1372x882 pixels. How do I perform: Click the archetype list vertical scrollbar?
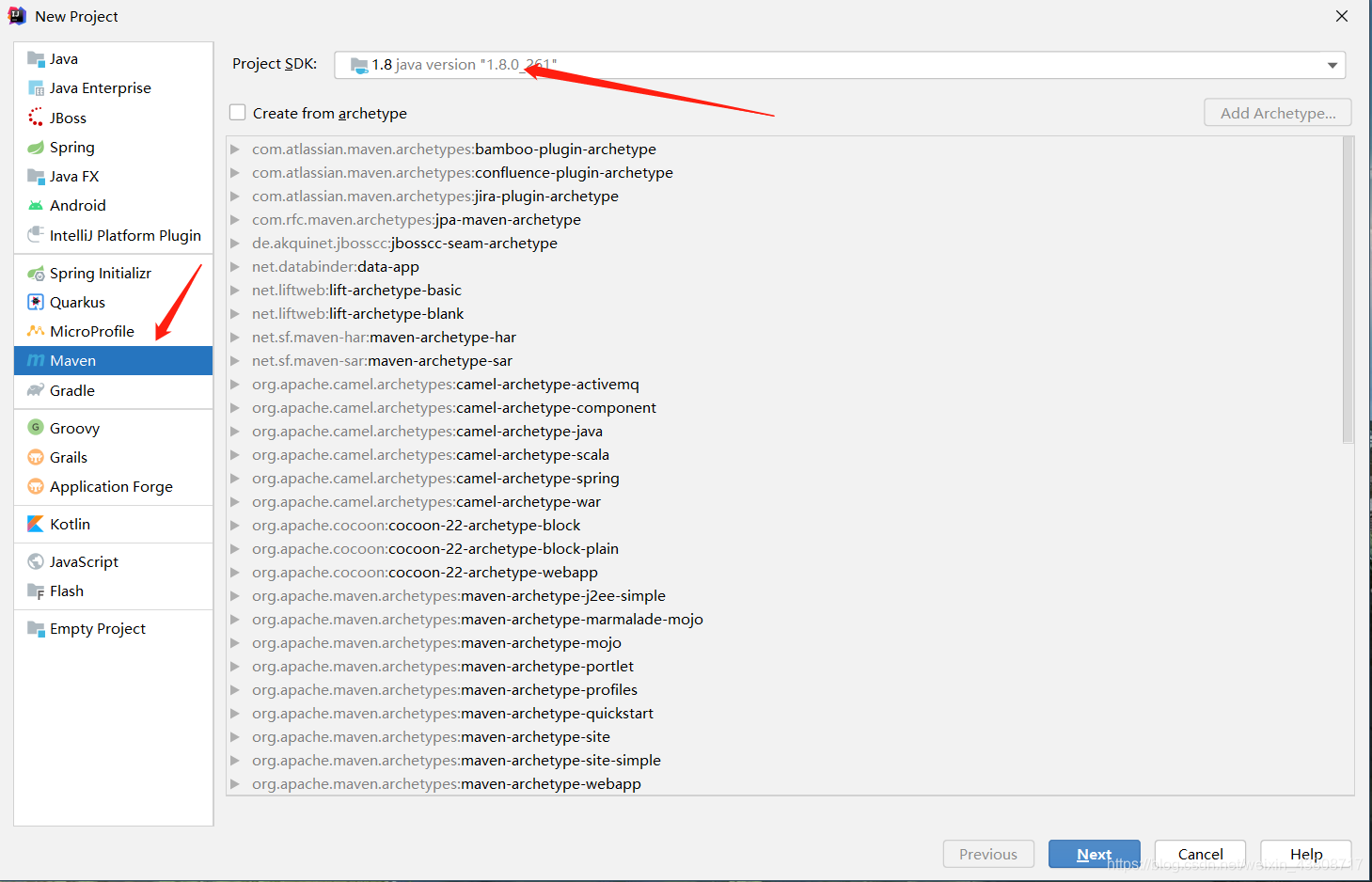1348,290
